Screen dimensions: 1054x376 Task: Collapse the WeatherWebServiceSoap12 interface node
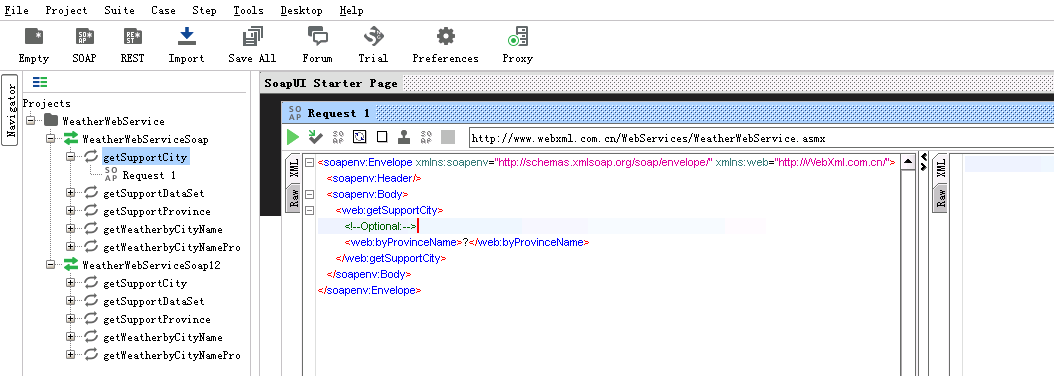pos(50,265)
